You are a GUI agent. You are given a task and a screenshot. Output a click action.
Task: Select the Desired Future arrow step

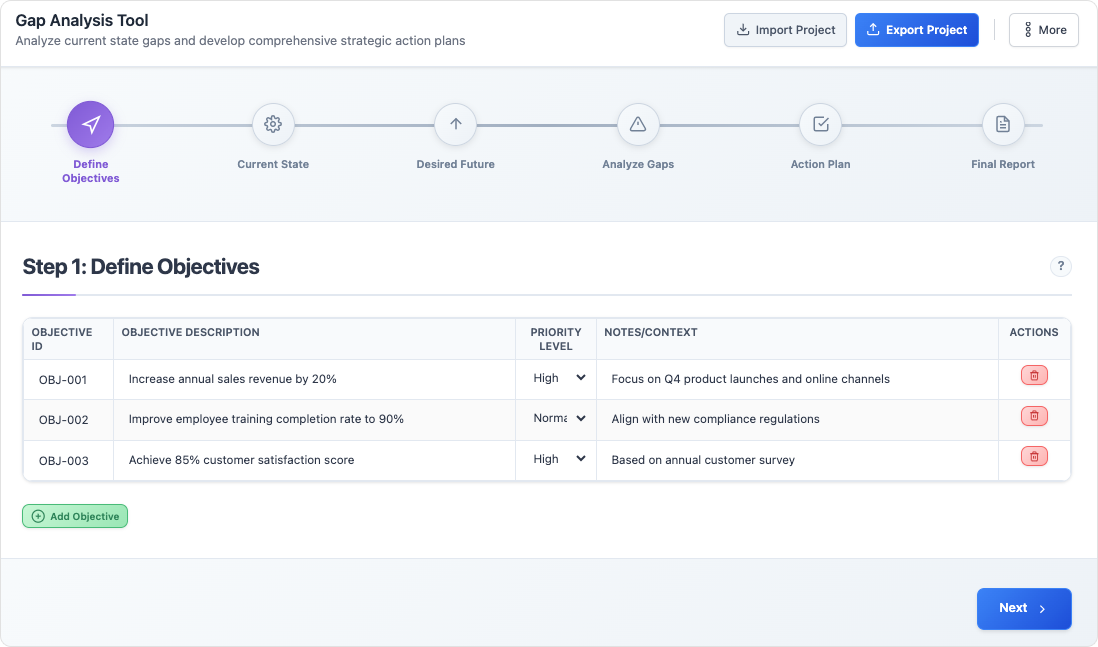456,125
